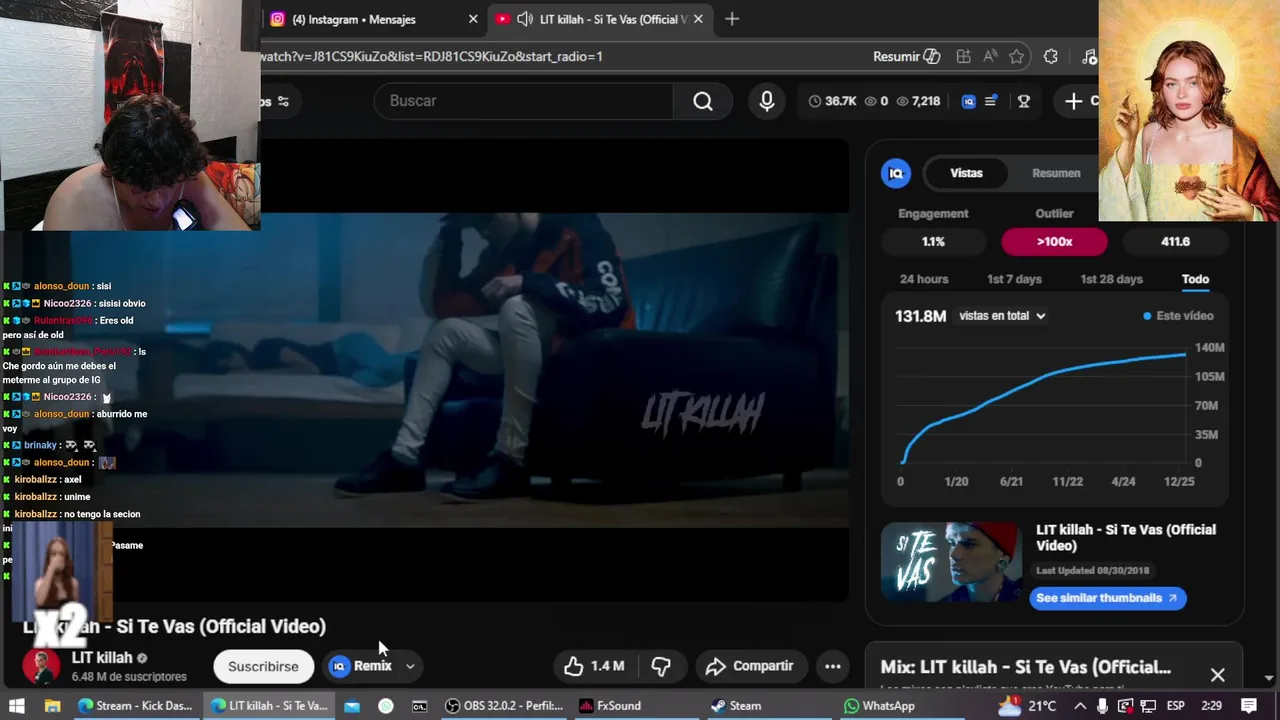Screen dimensions: 1280x720
Task: Click the trophy icon in YouTube header
Action: click(1024, 101)
